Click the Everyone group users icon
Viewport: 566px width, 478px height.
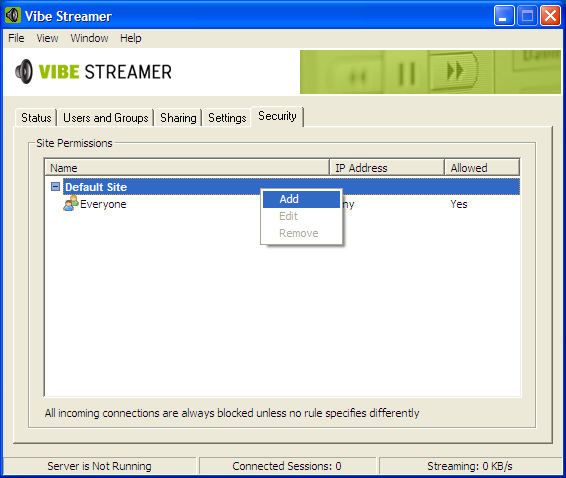71,204
